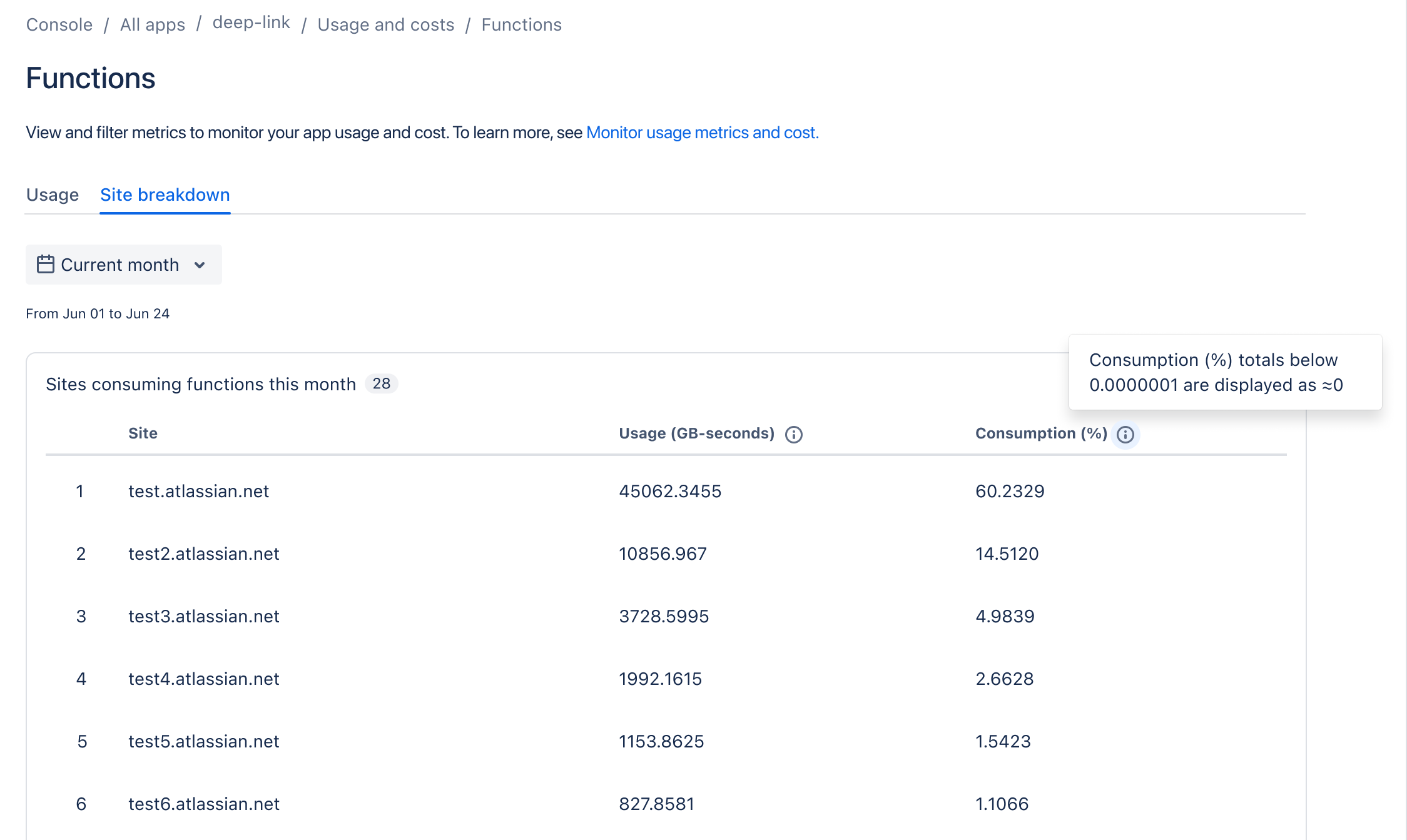Click the test3.atlassian.net site name
The image size is (1407, 840).
203,617
